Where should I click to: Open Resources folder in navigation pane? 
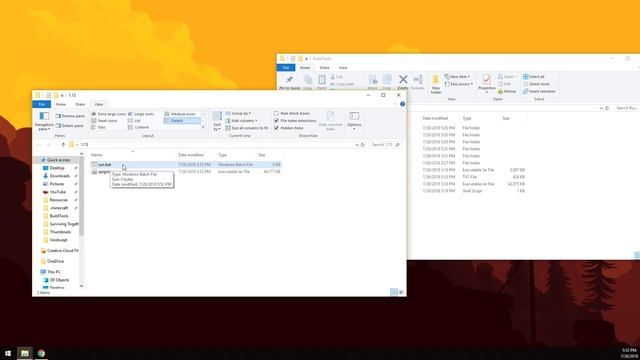pyautogui.click(x=59, y=200)
